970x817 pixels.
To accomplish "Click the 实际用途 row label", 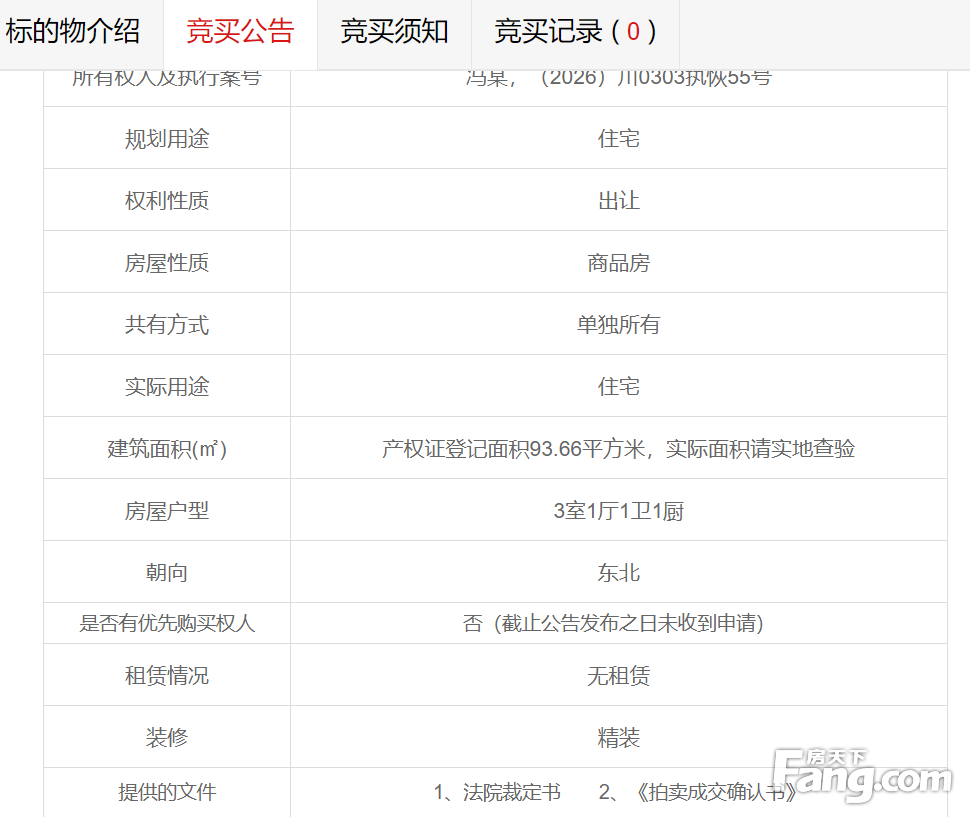I will (167, 387).
